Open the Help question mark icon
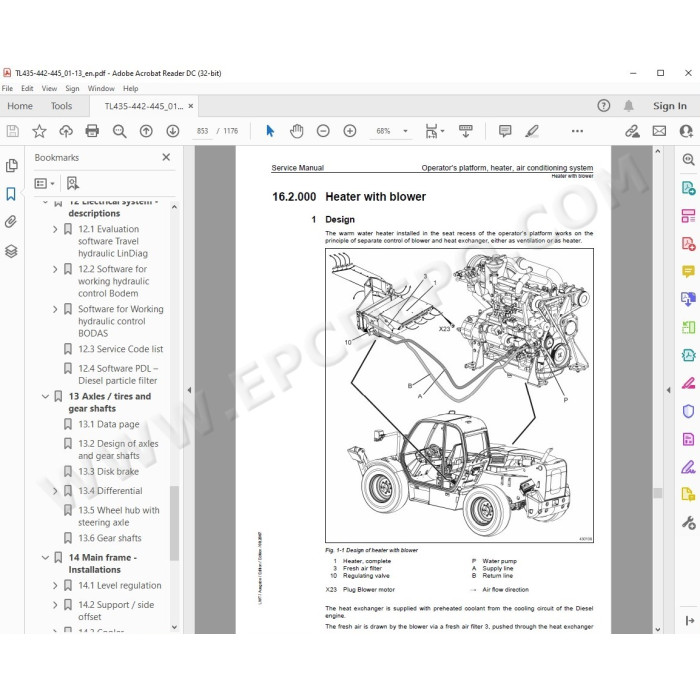Image resolution: width=700 pixels, height=700 pixels. tap(604, 106)
